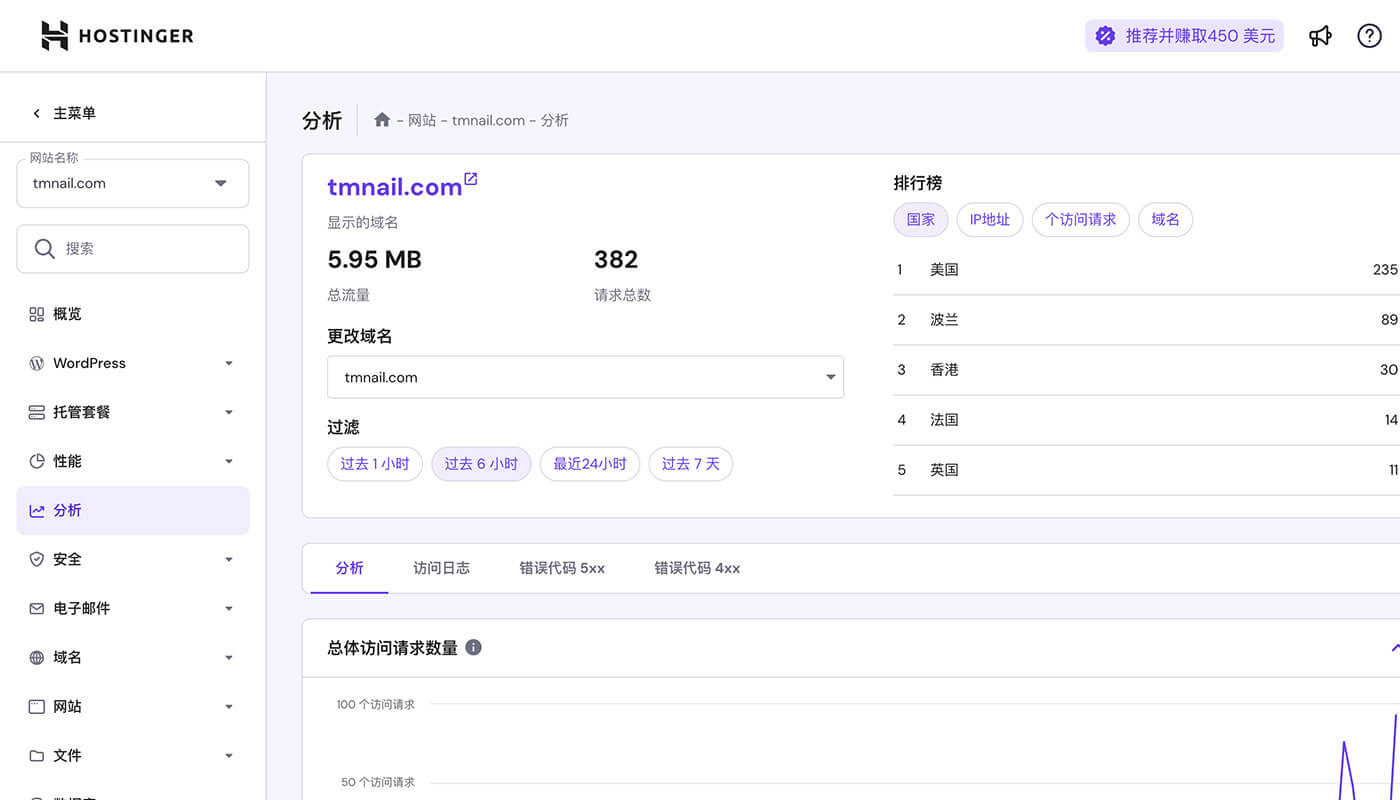Select the 过去 1 小时 filter

point(375,464)
